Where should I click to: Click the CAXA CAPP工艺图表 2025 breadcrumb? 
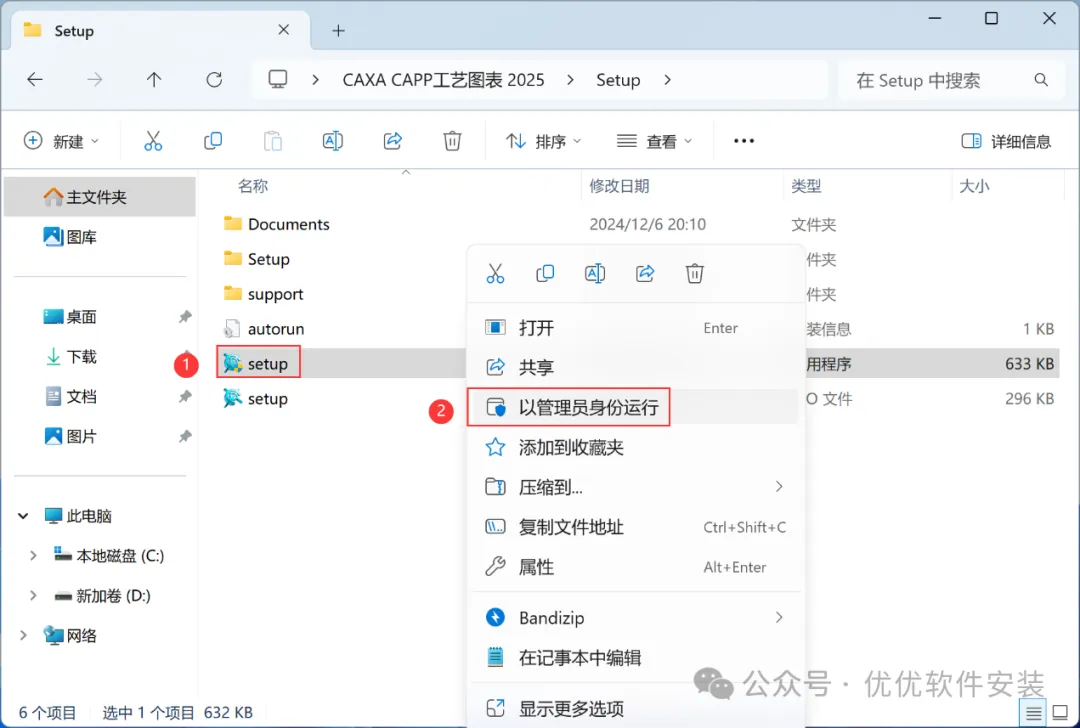tap(443, 80)
